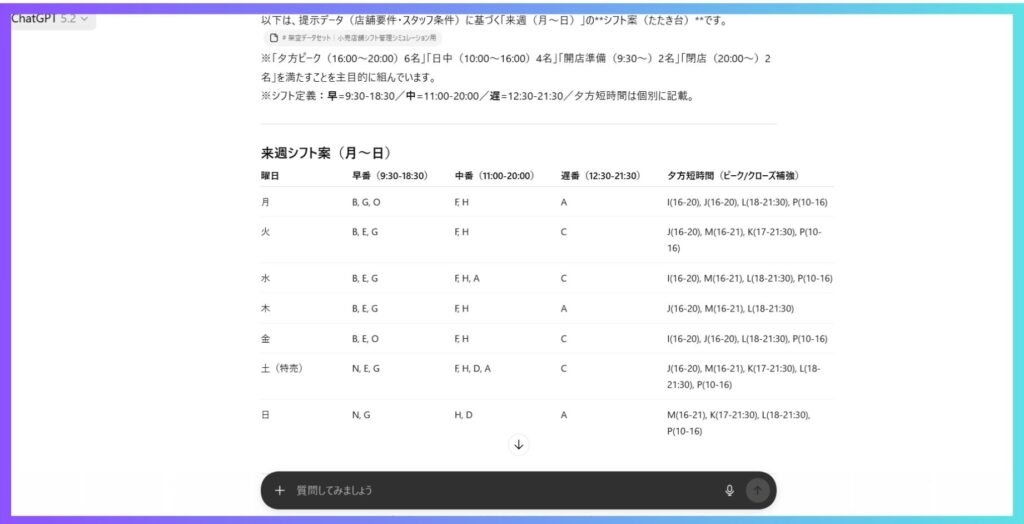Click the 曜日 column header

tap(270, 175)
